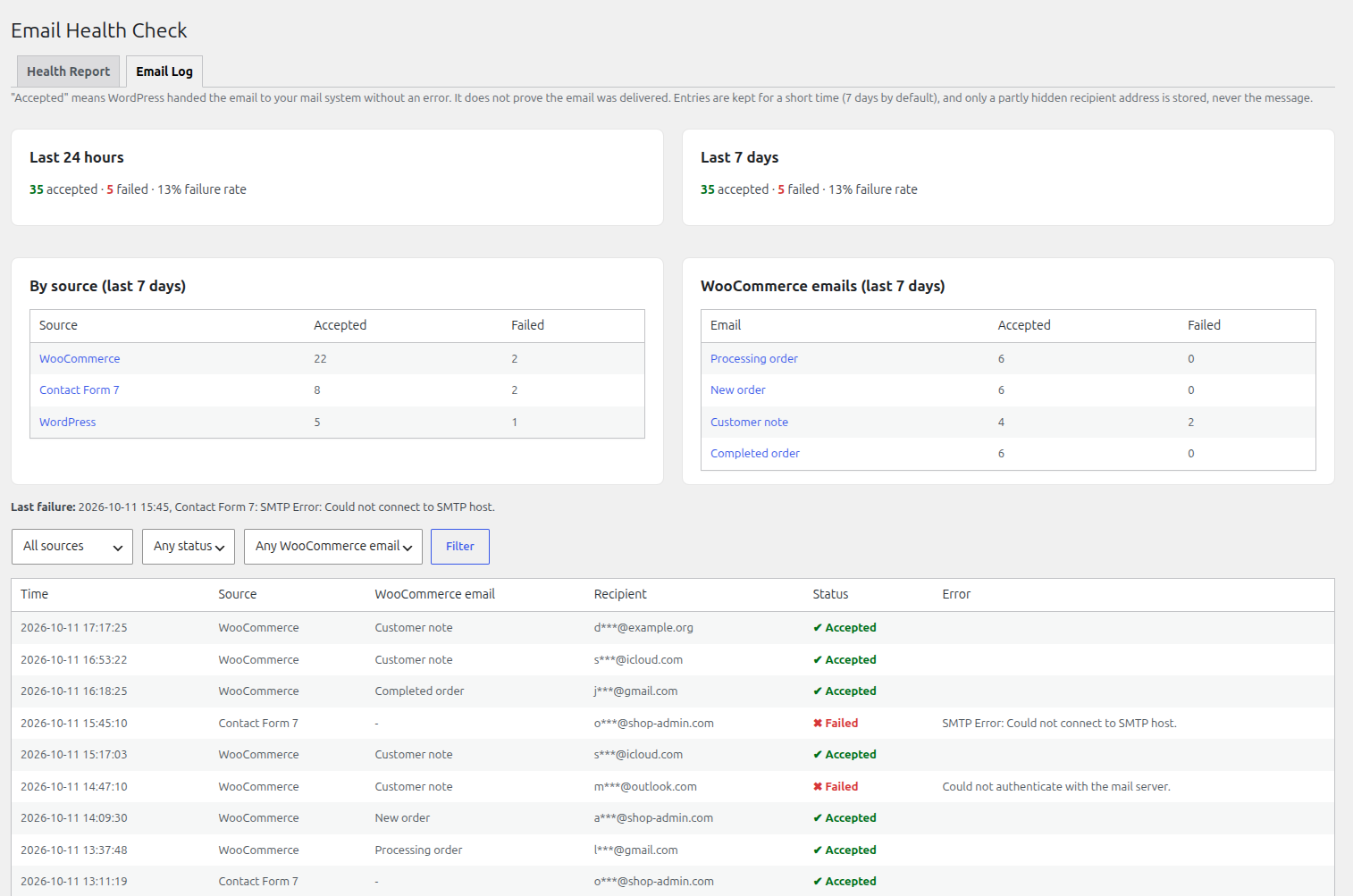Click the log timestamp 2026-10-11 16:53:22

click(74, 660)
